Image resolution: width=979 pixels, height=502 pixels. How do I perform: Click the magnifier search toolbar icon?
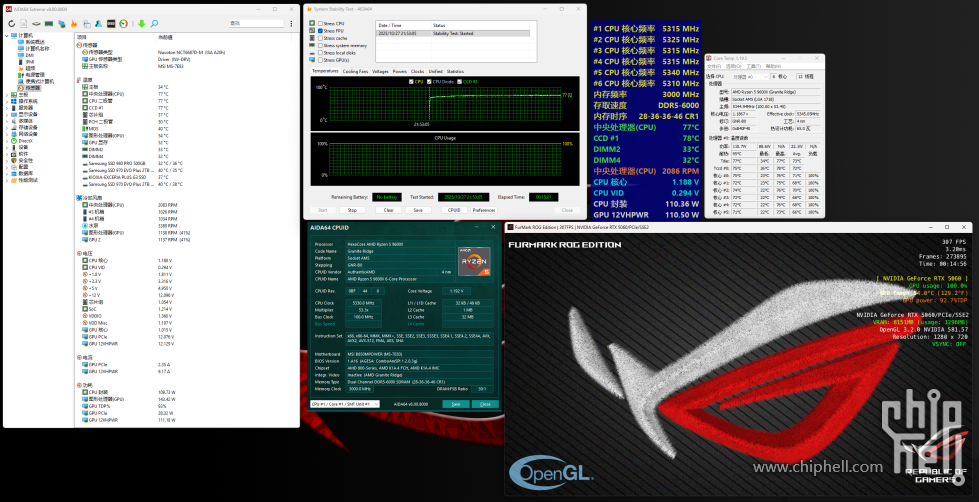coord(155,22)
